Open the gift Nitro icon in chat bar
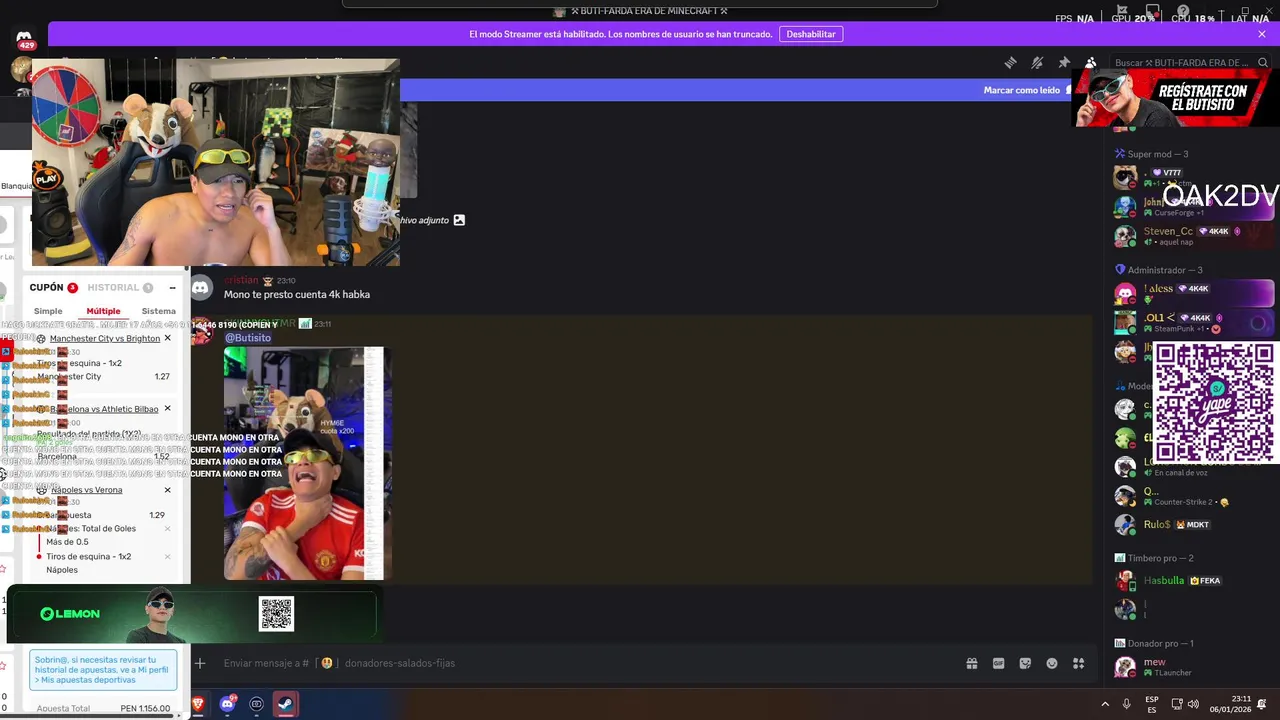The width and height of the screenshot is (1280, 720). [971, 663]
